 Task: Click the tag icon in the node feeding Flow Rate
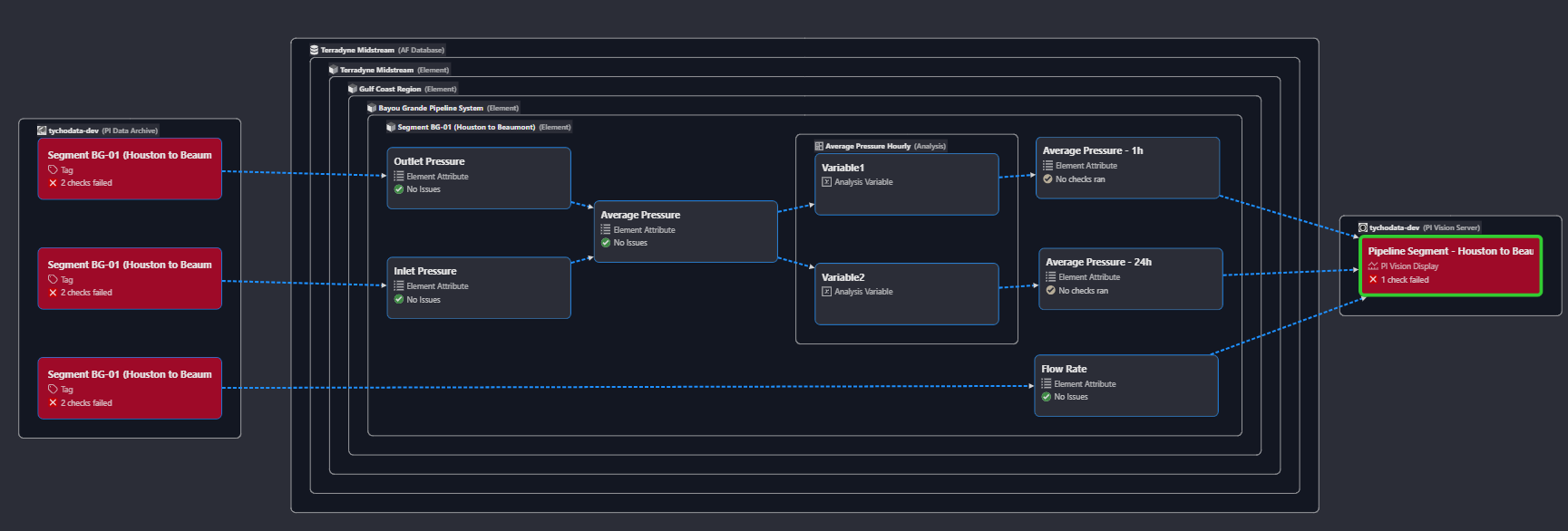53,389
